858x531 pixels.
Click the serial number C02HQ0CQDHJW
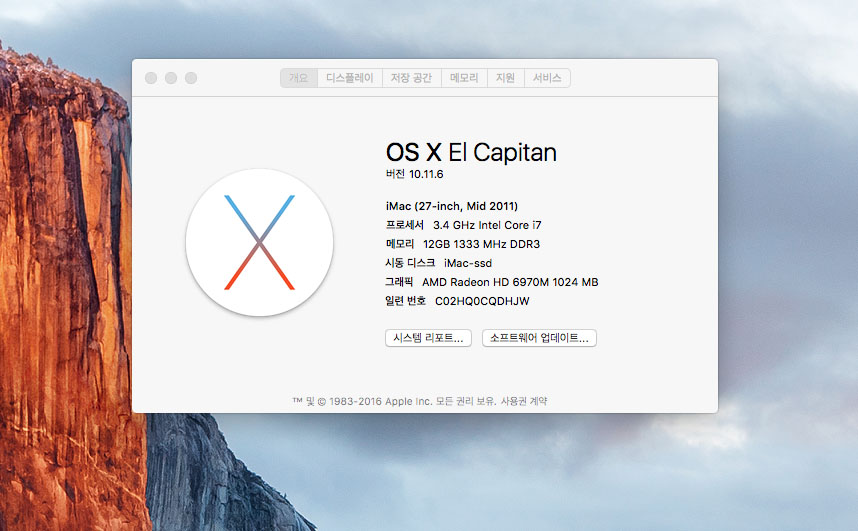[482, 301]
